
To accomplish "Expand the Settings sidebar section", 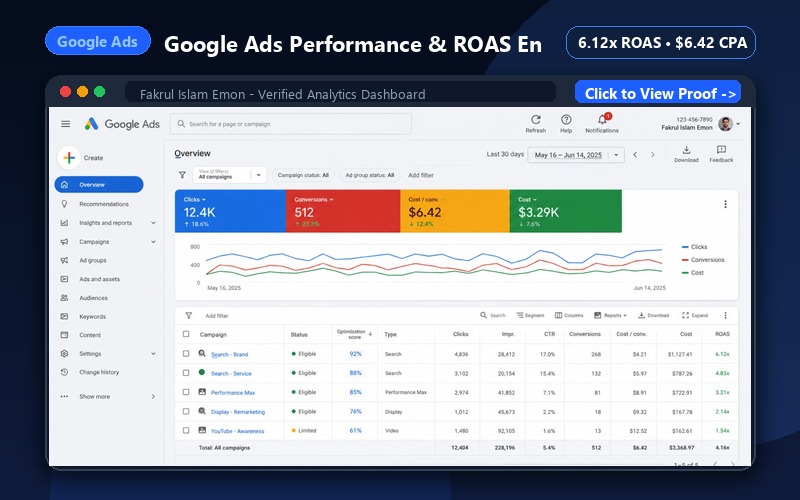I will click(153, 354).
